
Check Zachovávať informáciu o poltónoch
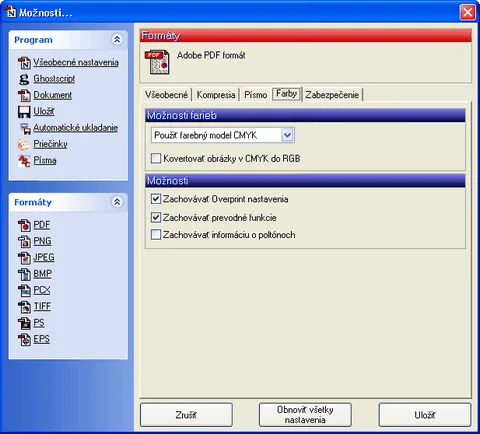(156, 235)
